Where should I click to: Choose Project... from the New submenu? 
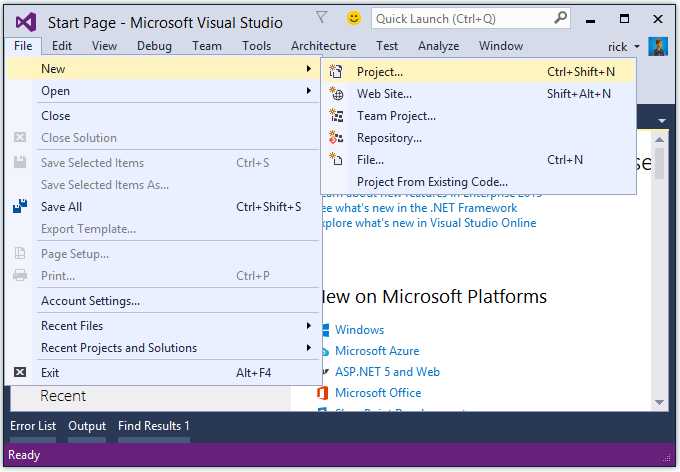pos(479,72)
